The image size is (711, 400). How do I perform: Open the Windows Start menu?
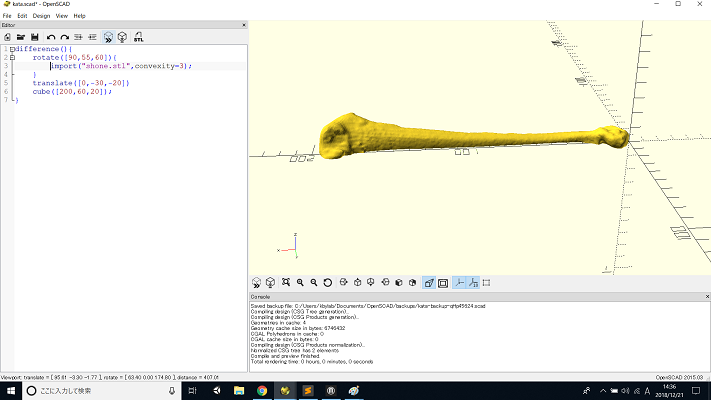[11, 390]
